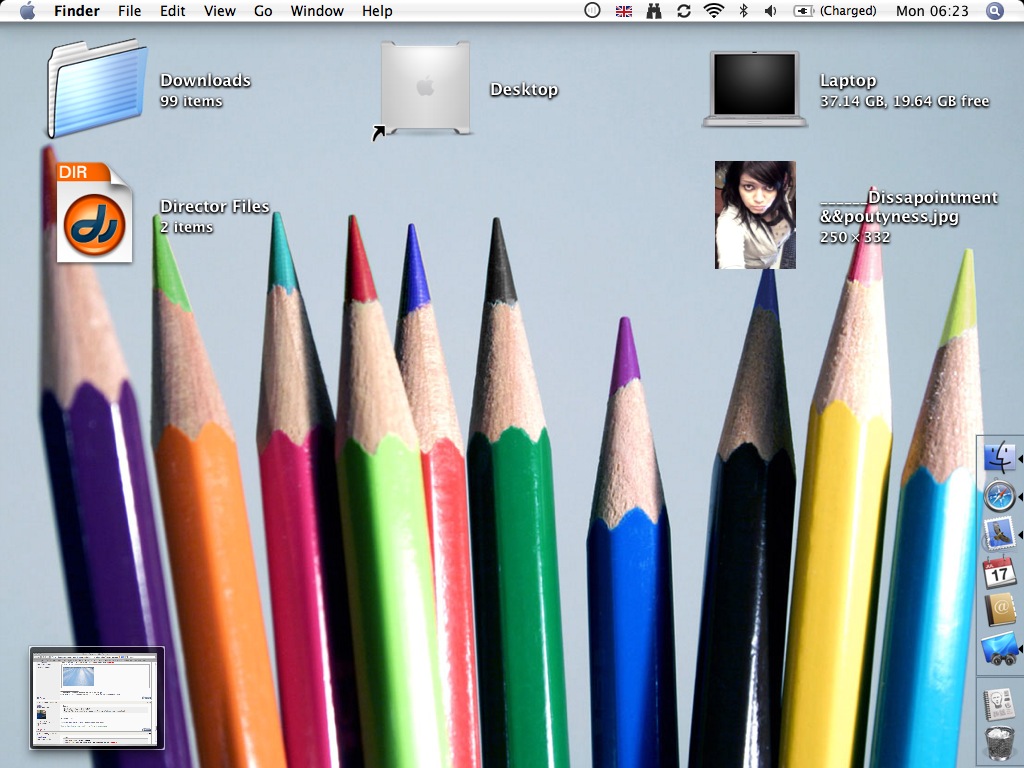Select the Laptop drive icon
Image resolution: width=1024 pixels, height=768 pixels.
(754, 89)
